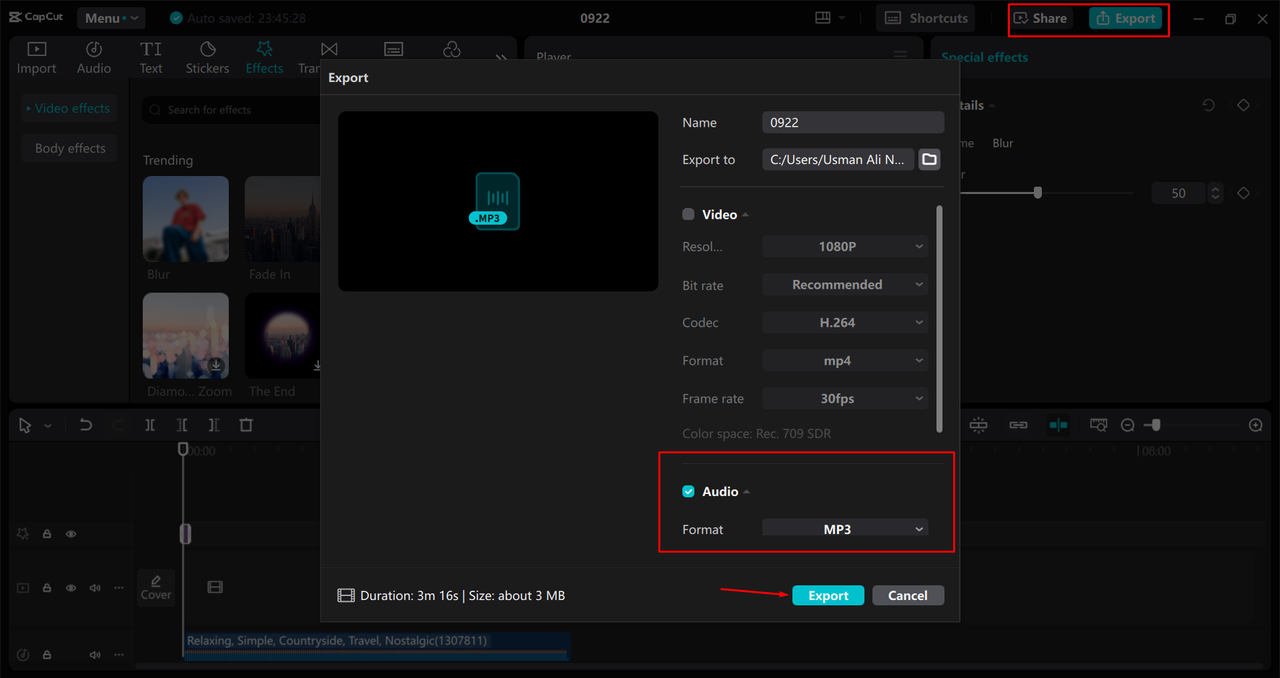Choose the Blur effect thumbnail
Image resolution: width=1280 pixels, height=678 pixels.
pos(186,220)
